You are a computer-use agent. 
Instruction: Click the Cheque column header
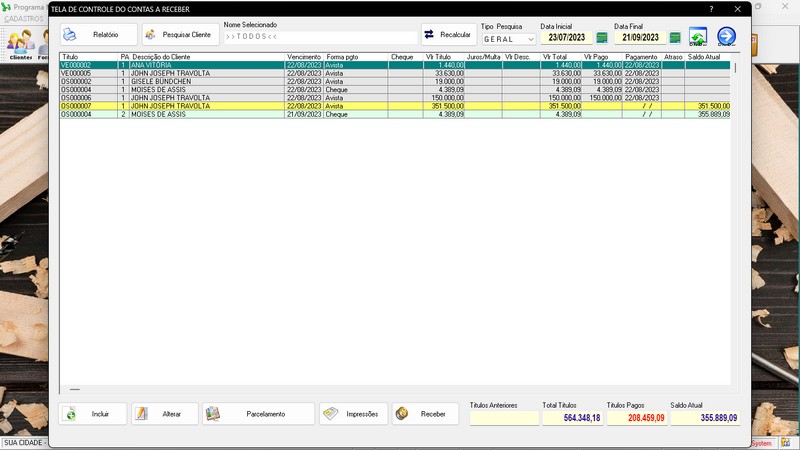click(405, 57)
